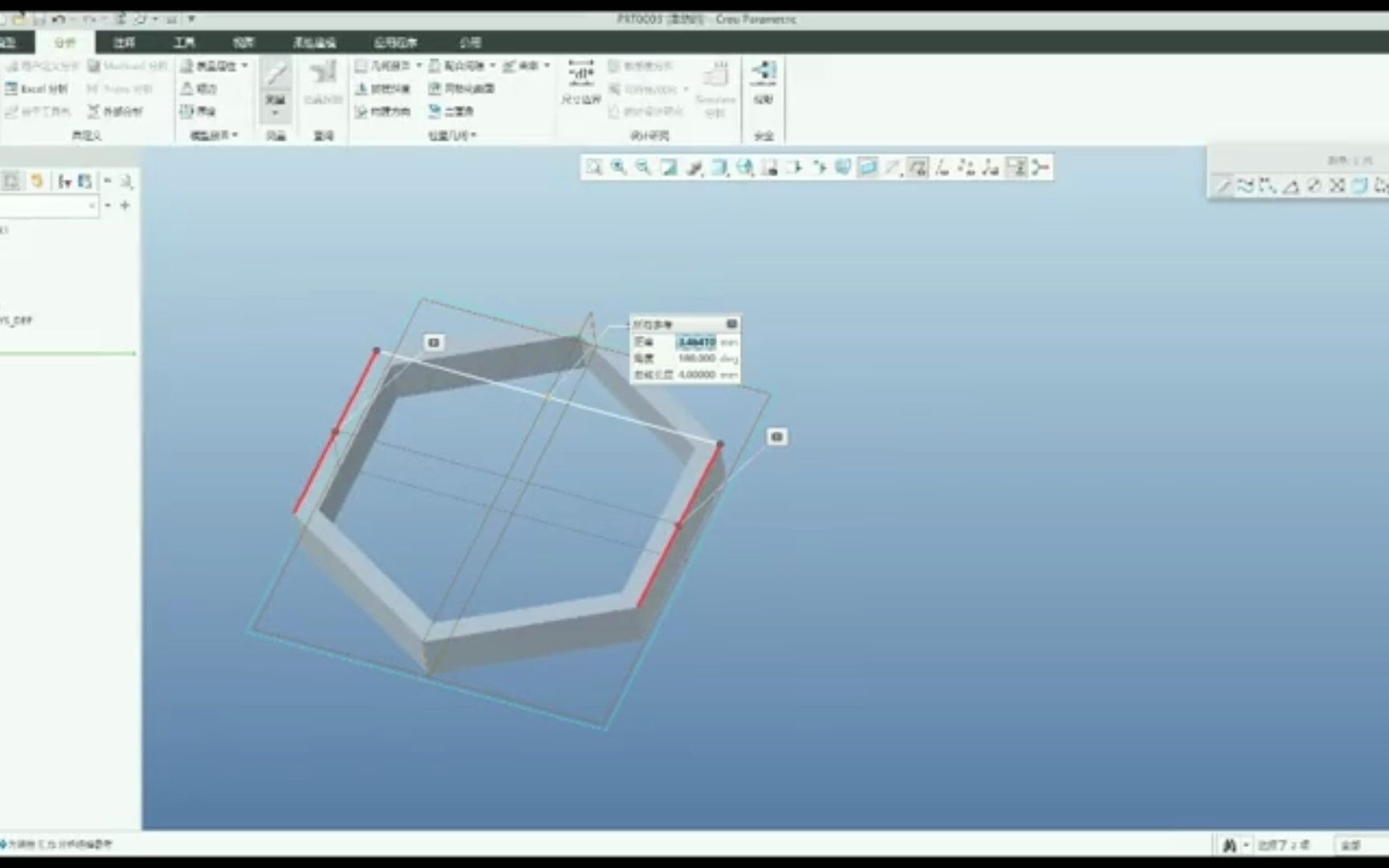Toggle datum axis display
Viewport: 1389px width, 868px height.
[942, 167]
